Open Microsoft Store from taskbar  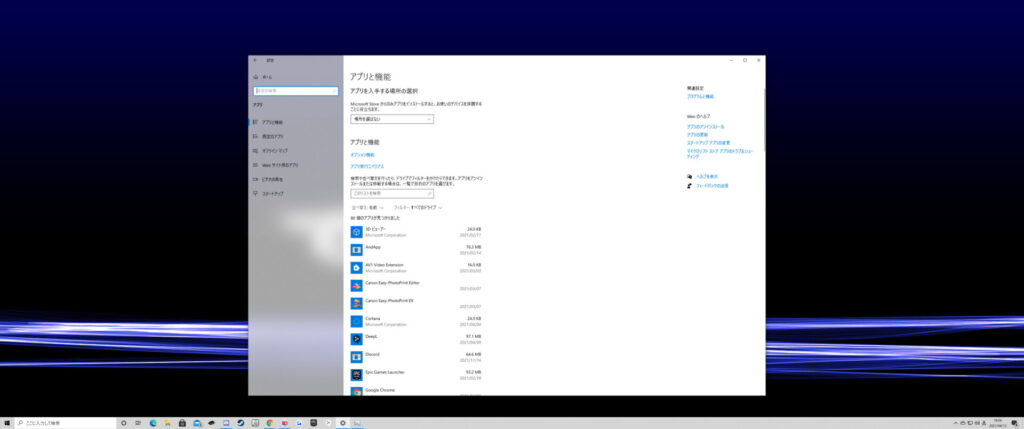(x=182, y=423)
